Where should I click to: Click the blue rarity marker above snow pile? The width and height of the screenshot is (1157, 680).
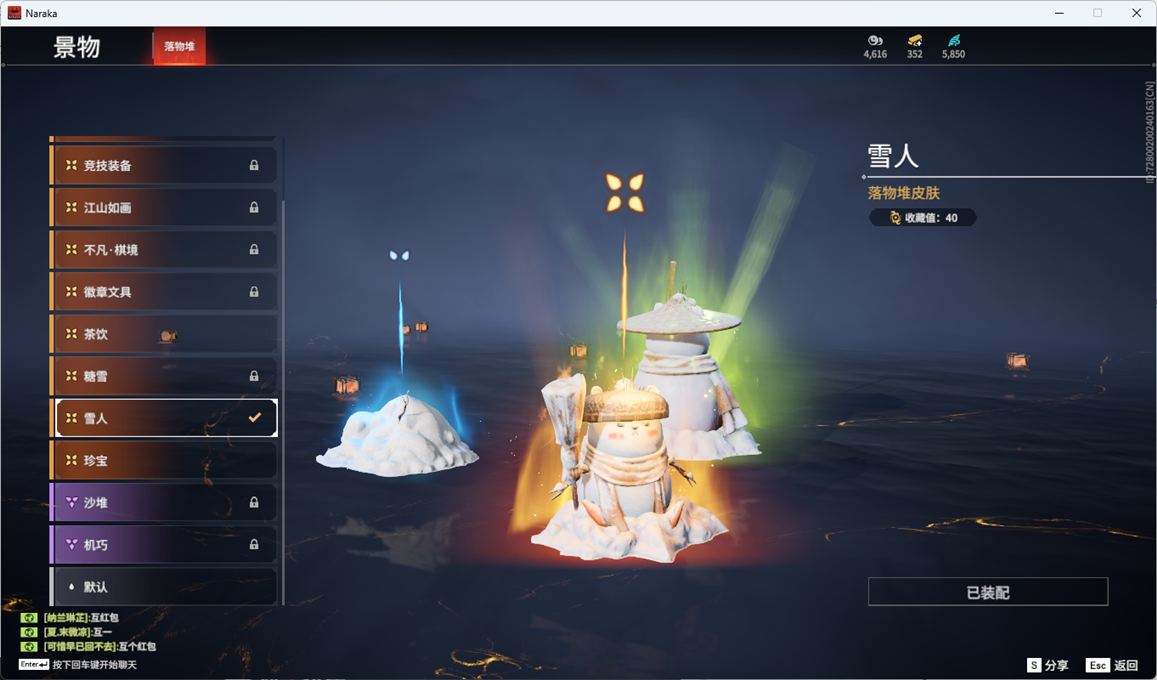pos(399,255)
